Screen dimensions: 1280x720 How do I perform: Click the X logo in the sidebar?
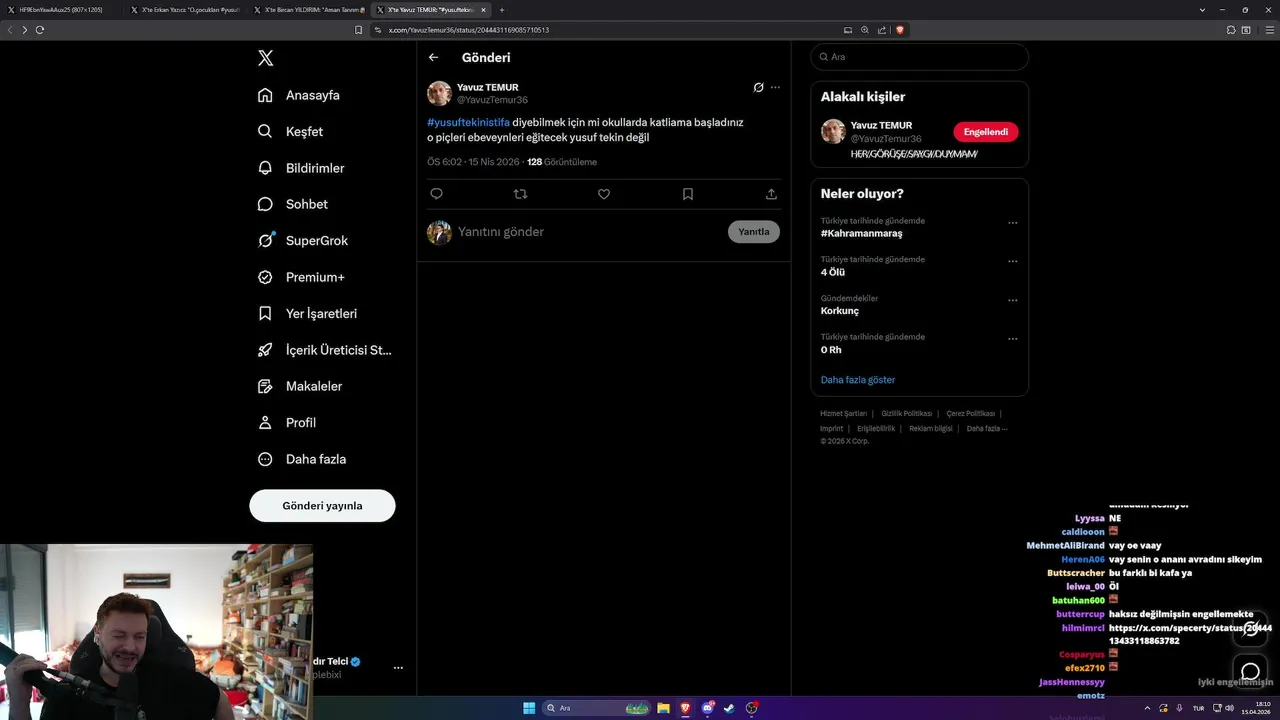coord(265,58)
